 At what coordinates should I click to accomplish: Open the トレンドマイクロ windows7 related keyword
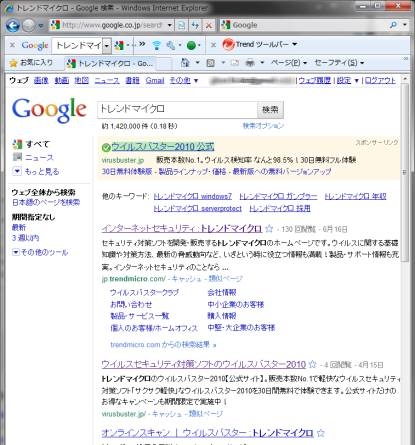(x=193, y=196)
